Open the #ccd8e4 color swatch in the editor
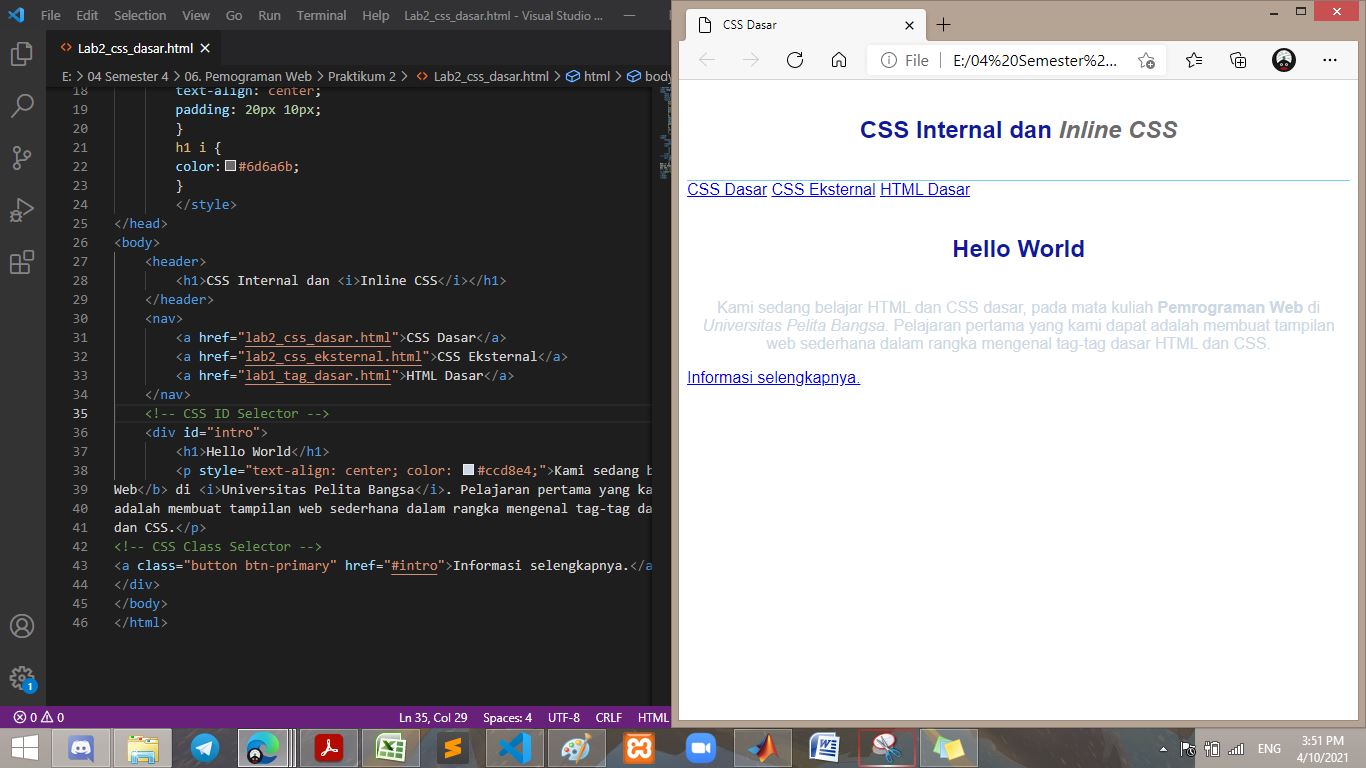 tap(468, 470)
